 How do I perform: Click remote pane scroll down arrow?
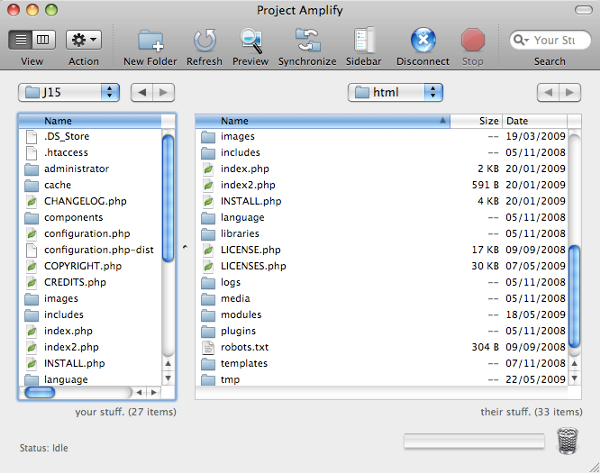click(x=574, y=378)
